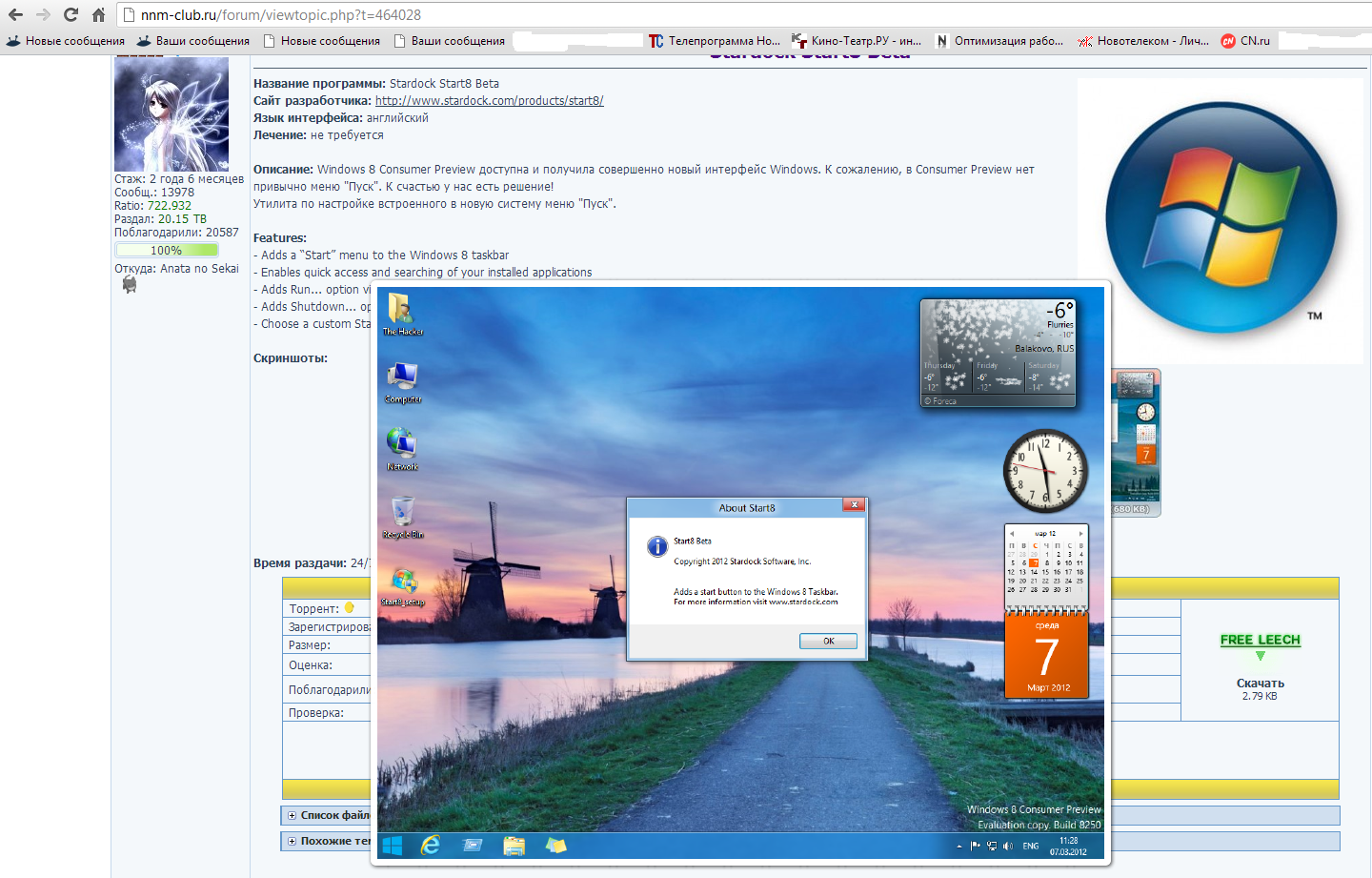Follow the stardock.com/products/start8 link
The width and height of the screenshot is (1372, 878).
point(489,101)
